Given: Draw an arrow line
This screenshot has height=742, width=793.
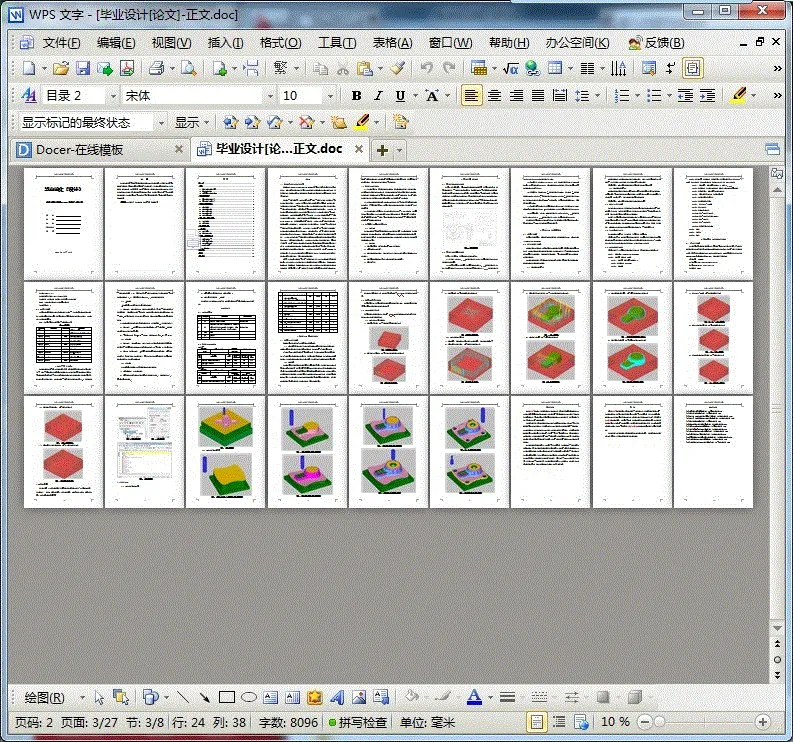Looking at the screenshot, I should [204, 697].
